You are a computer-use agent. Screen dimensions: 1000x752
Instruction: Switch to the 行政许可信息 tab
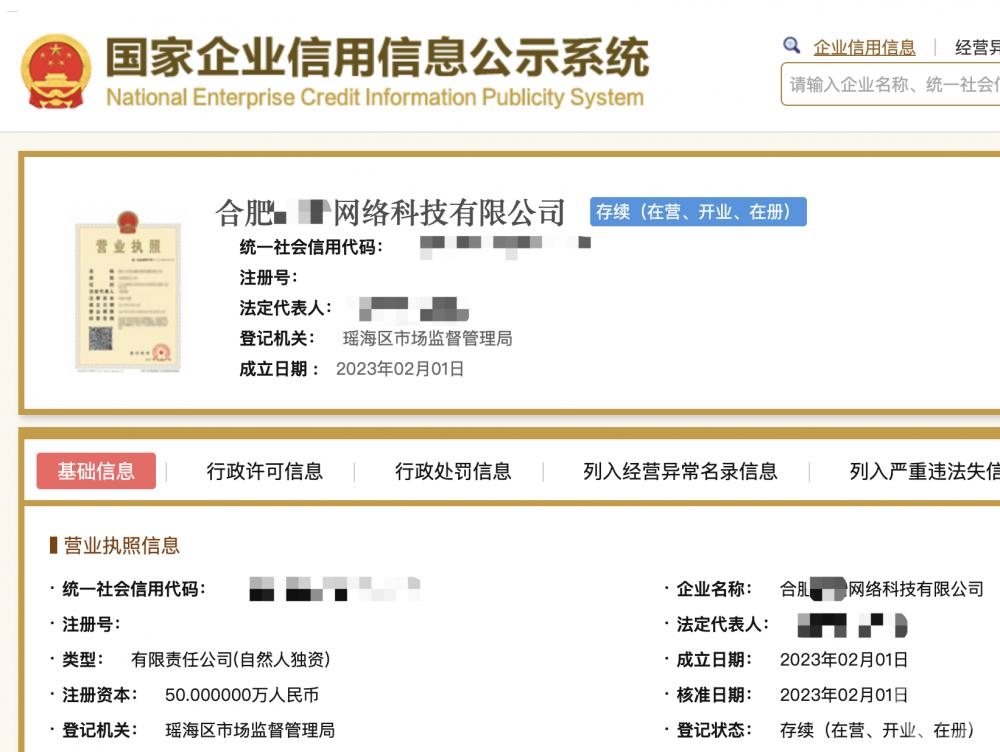point(265,471)
